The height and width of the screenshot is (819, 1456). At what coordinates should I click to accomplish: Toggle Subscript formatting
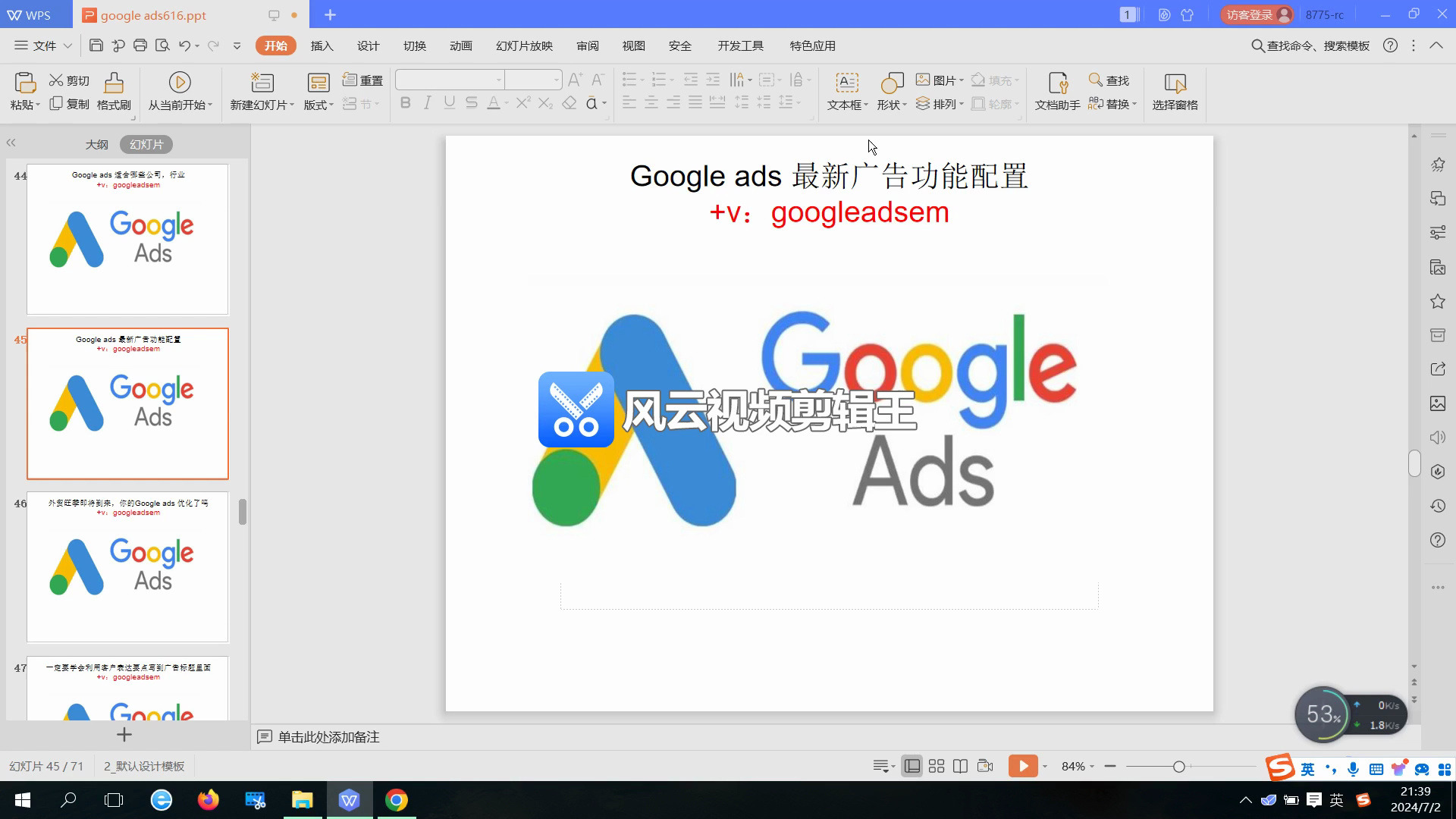[545, 103]
